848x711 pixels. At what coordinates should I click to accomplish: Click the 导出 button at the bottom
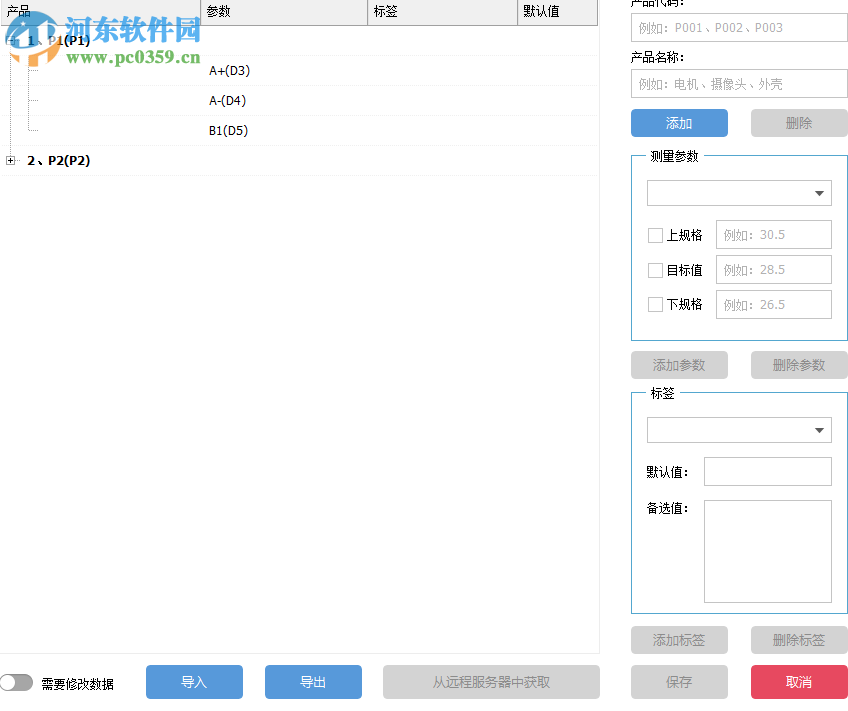(313, 681)
